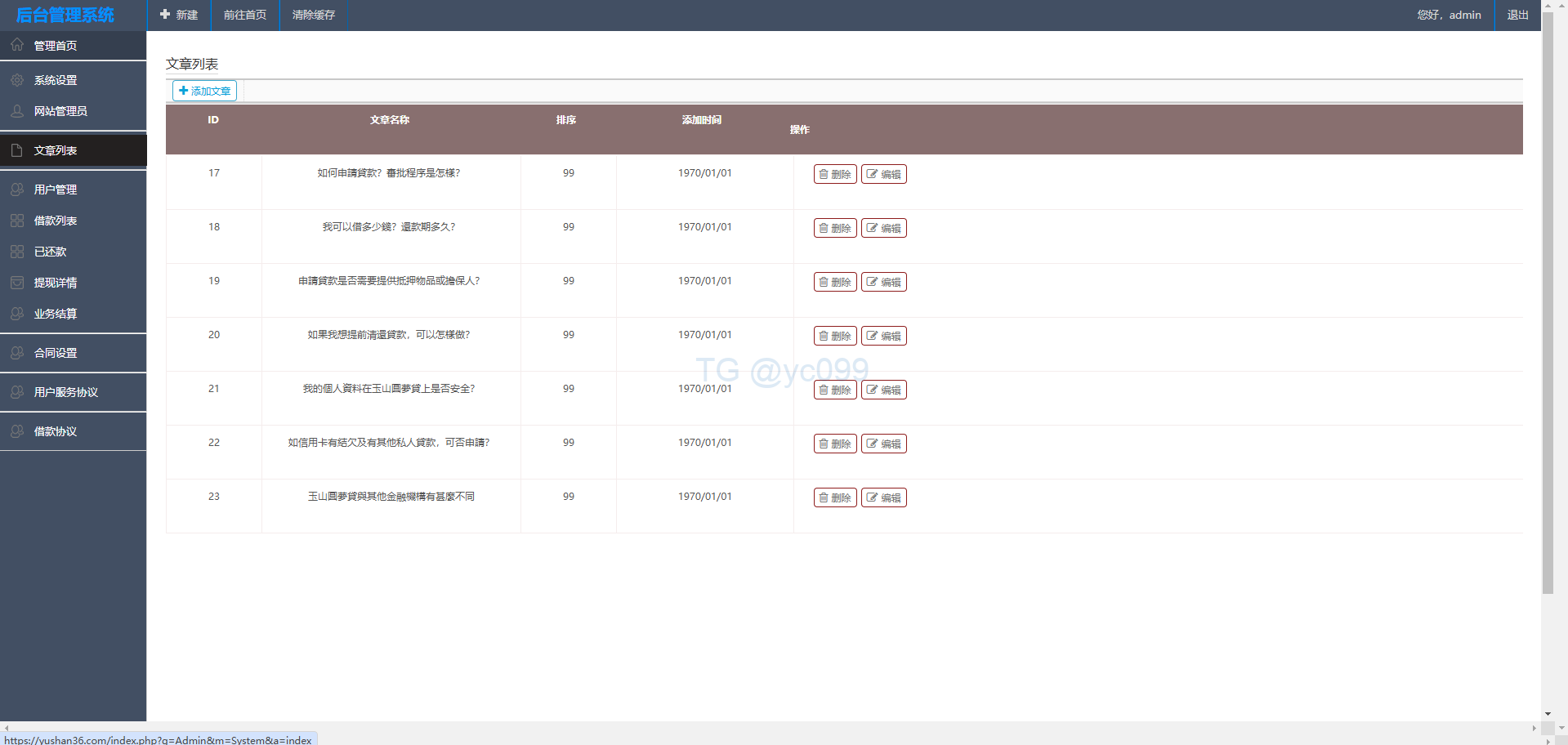This screenshot has width=1568, height=745.
Task: Edit article with ID 21
Action: 884,390
